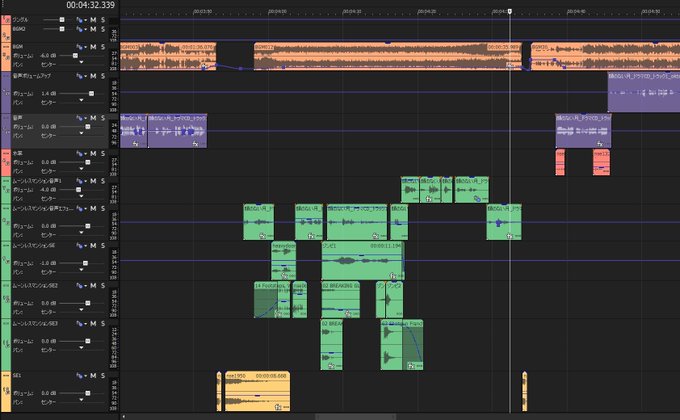Screen dimensions: 680x420
Task: Mute the ムーンレスマンションSE track
Action: pos(93,246)
